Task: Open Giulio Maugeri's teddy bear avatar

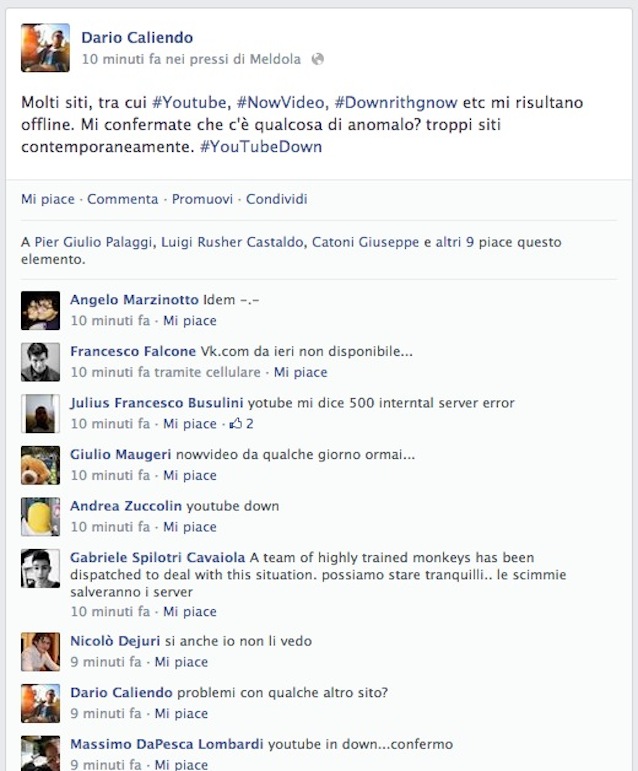Action: [x=40, y=465]
